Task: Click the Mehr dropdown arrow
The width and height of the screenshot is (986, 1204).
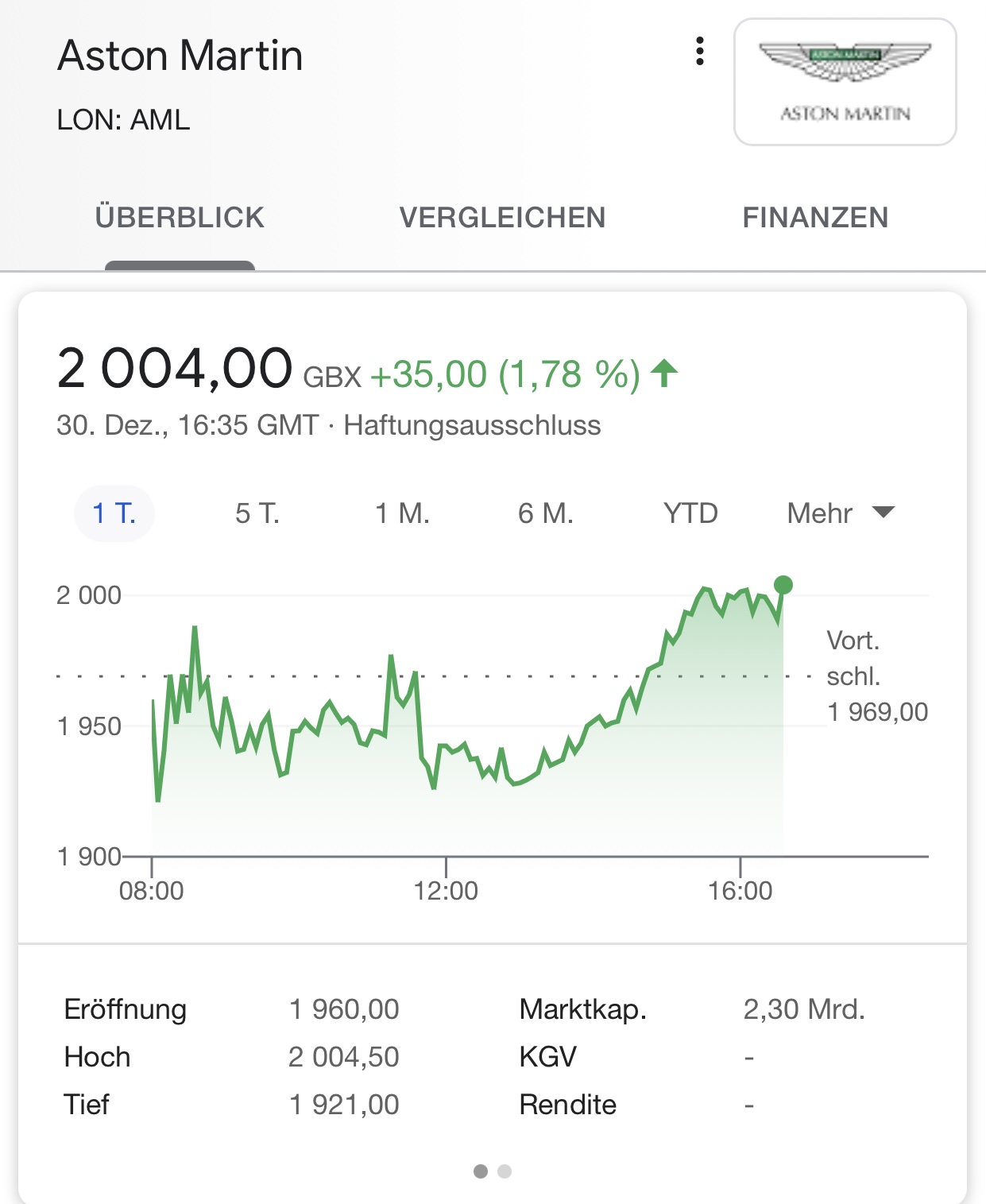Action: click(x=884, y=512)
